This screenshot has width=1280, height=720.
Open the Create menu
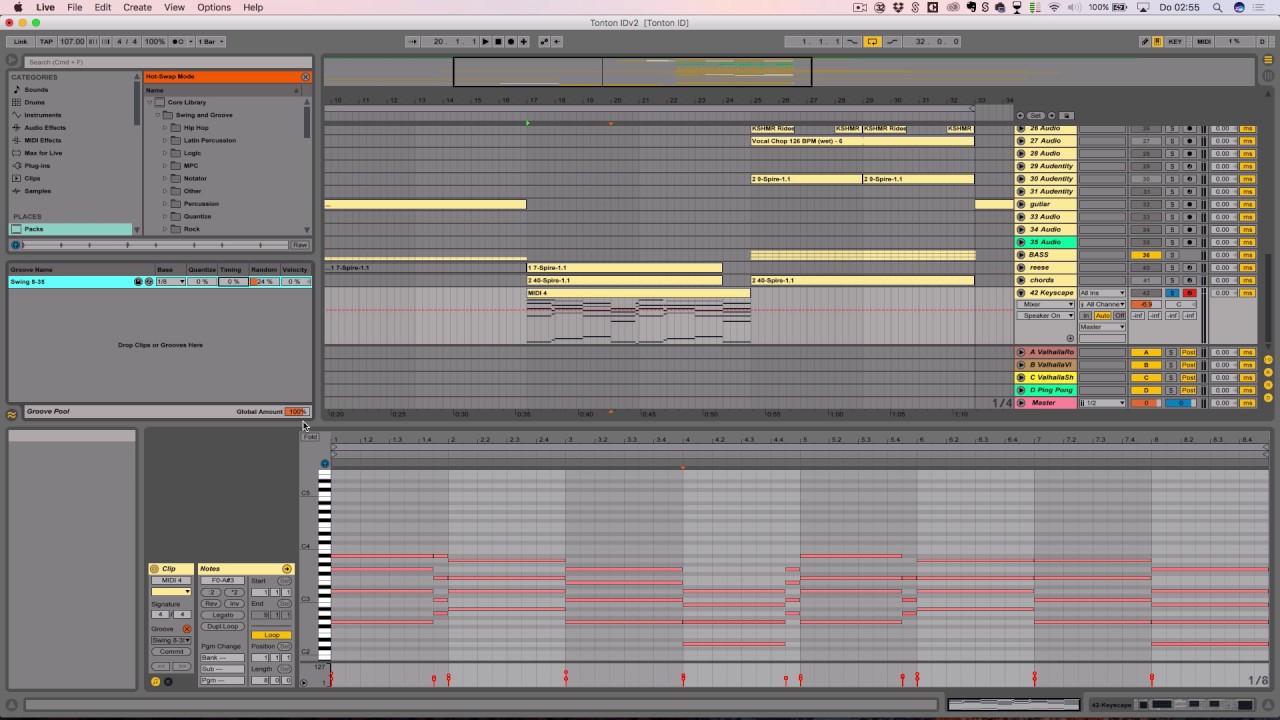tap(137, 7)
